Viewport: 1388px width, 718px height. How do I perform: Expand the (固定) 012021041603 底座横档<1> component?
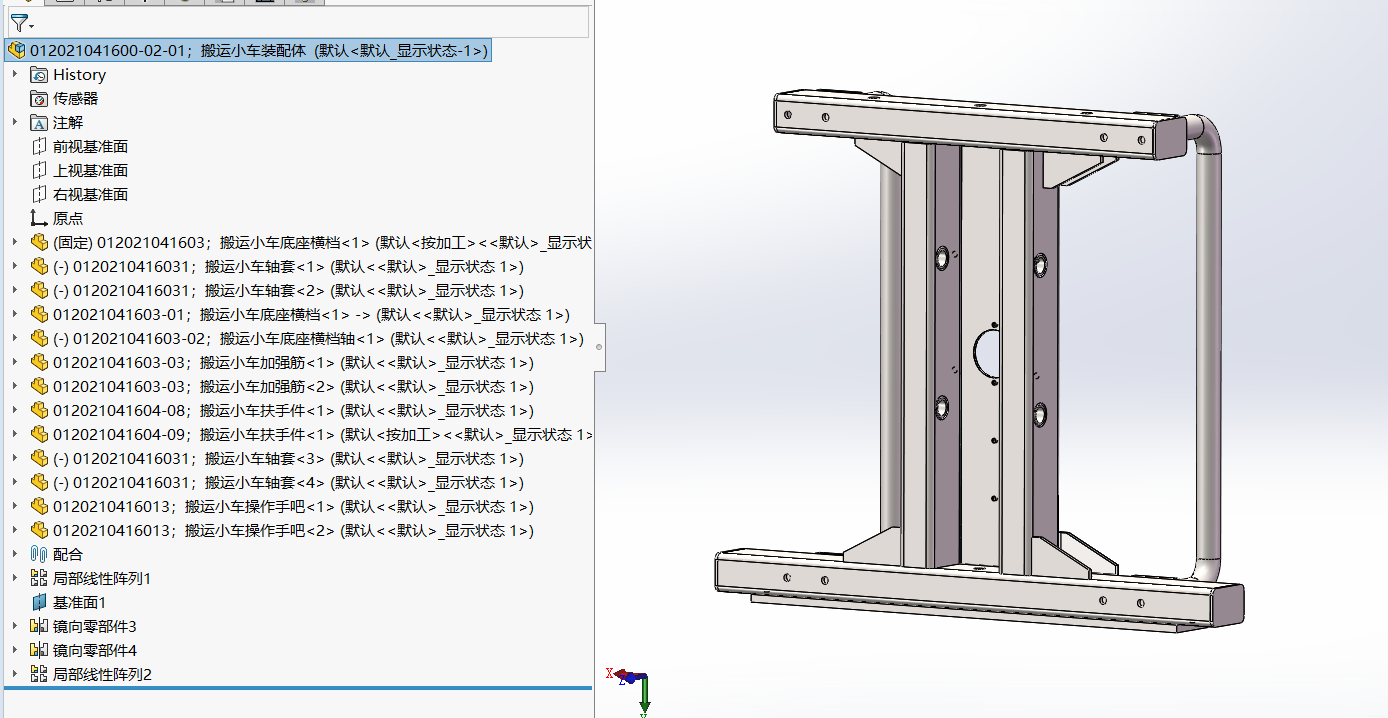click(14, 243)
